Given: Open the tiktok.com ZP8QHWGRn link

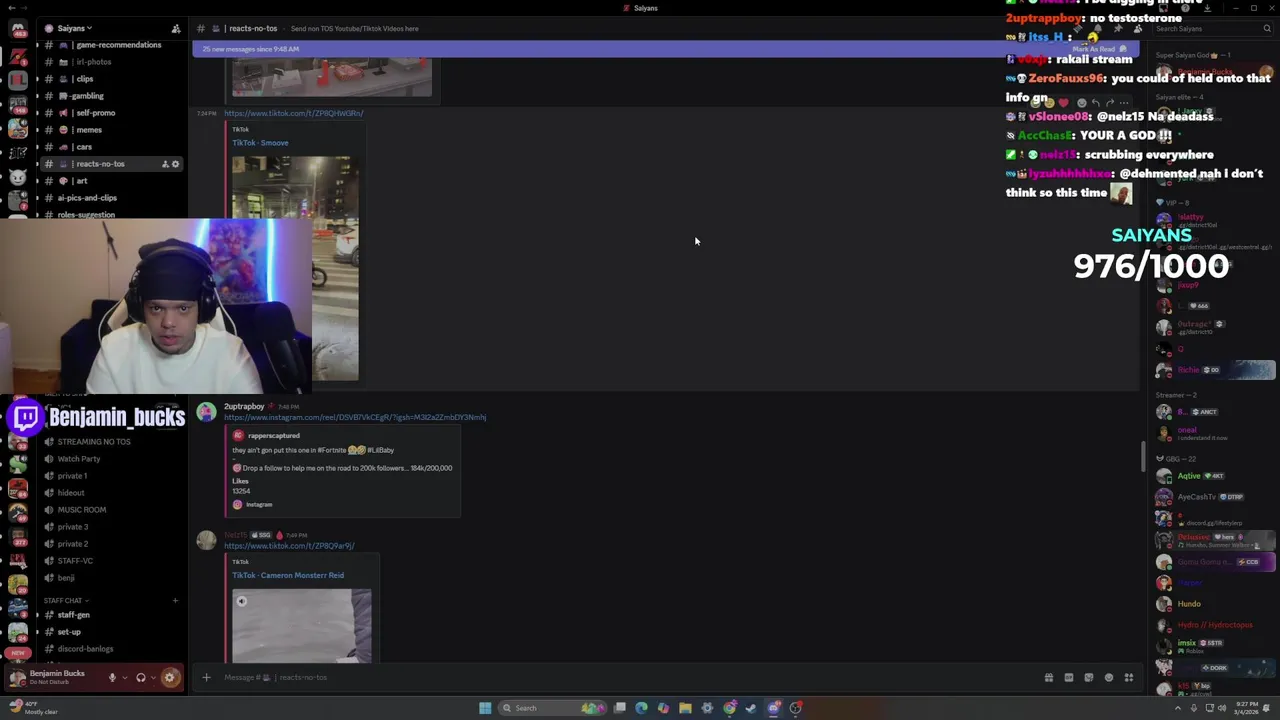Looking at the screenshot, I should (x=293, y=113).
